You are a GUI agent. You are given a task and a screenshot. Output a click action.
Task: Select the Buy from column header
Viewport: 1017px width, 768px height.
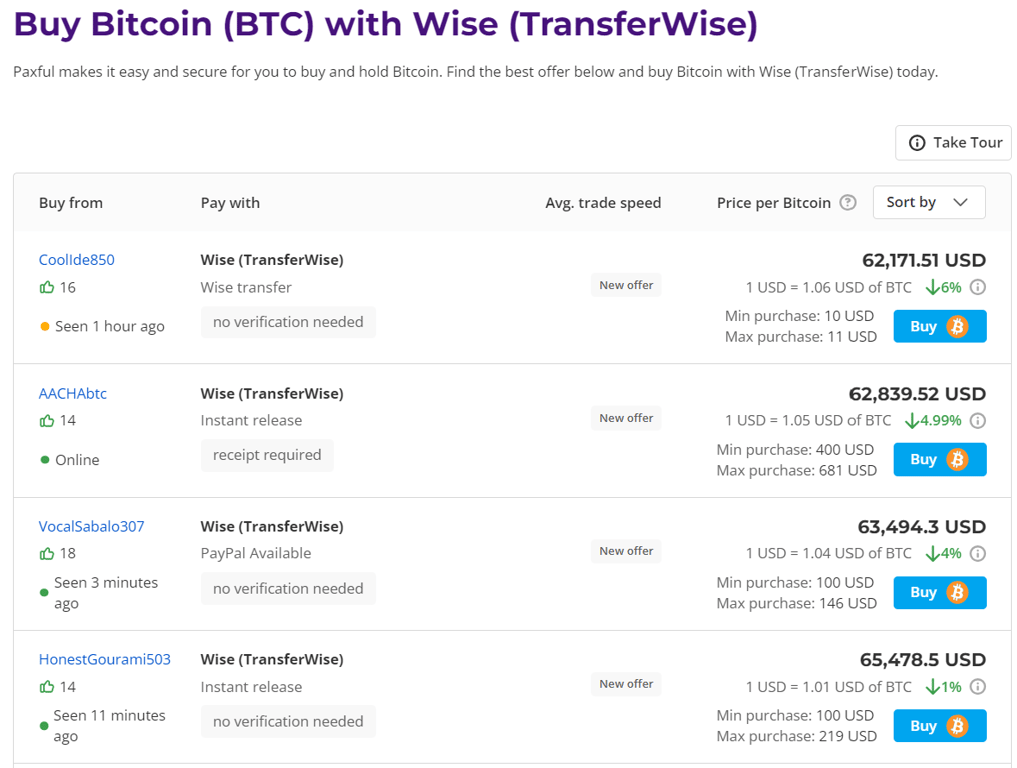click(x=70, y=202)
